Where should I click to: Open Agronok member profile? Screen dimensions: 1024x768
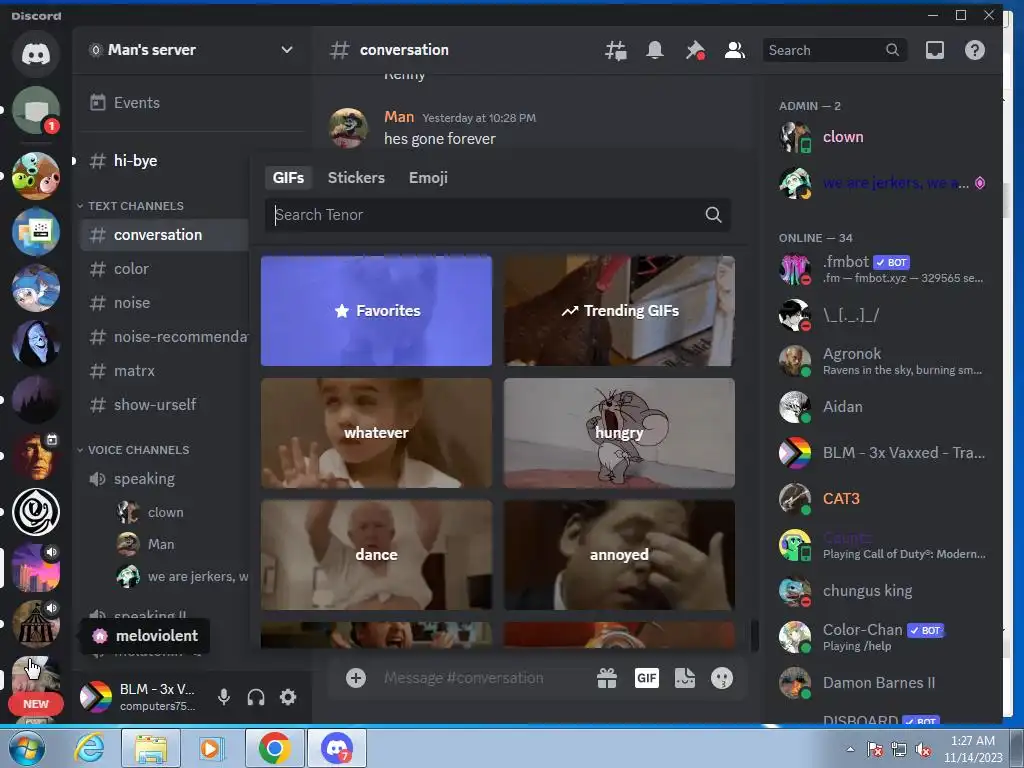tap(883, 360)
